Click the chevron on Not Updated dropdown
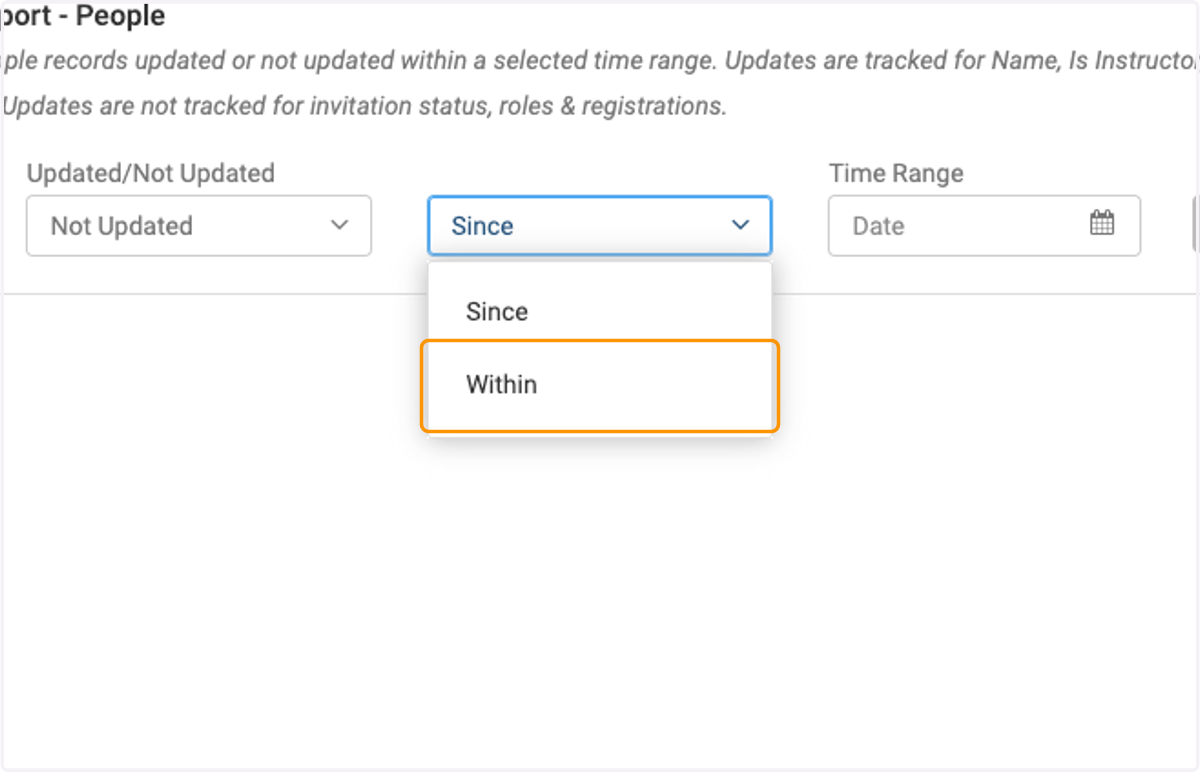The height and width of the screenshot is (772, 1200). click(x=339, y=225)
